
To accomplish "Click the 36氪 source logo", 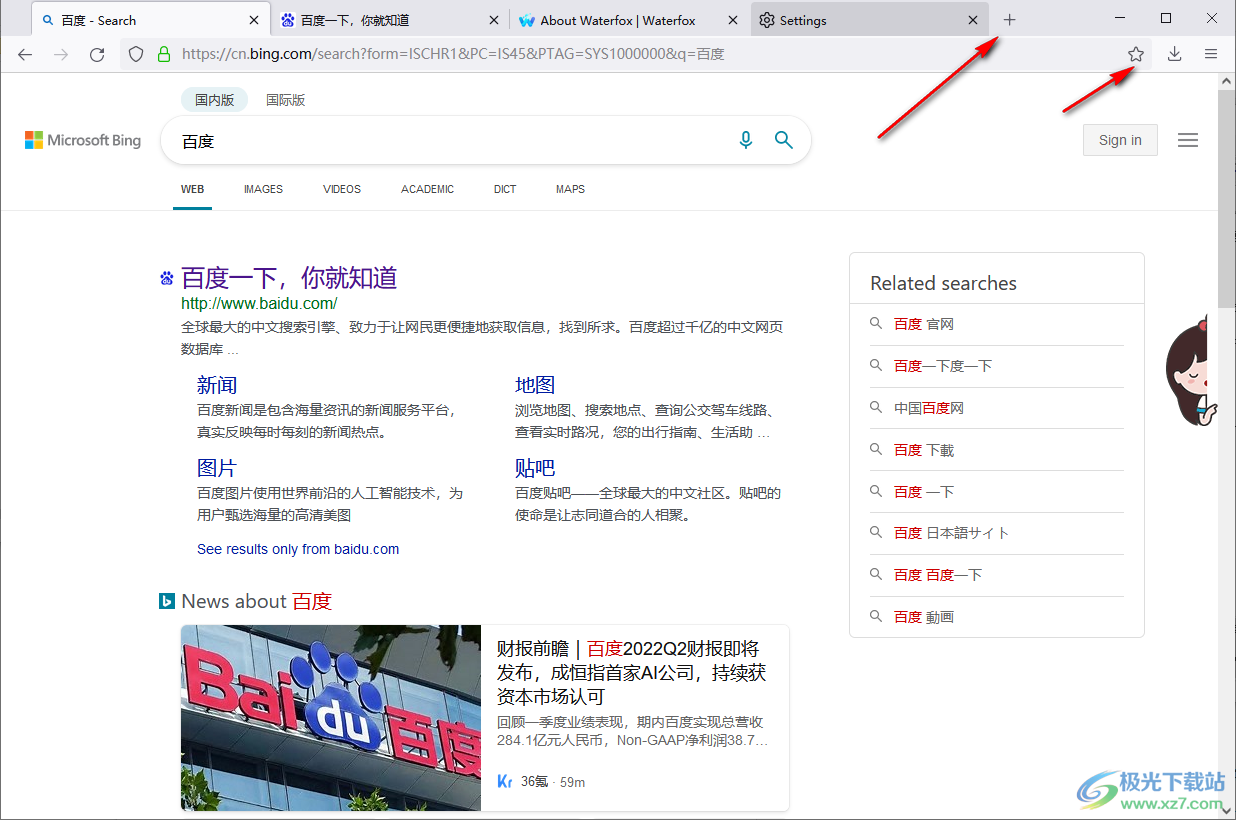I will (x=505, y=781).
